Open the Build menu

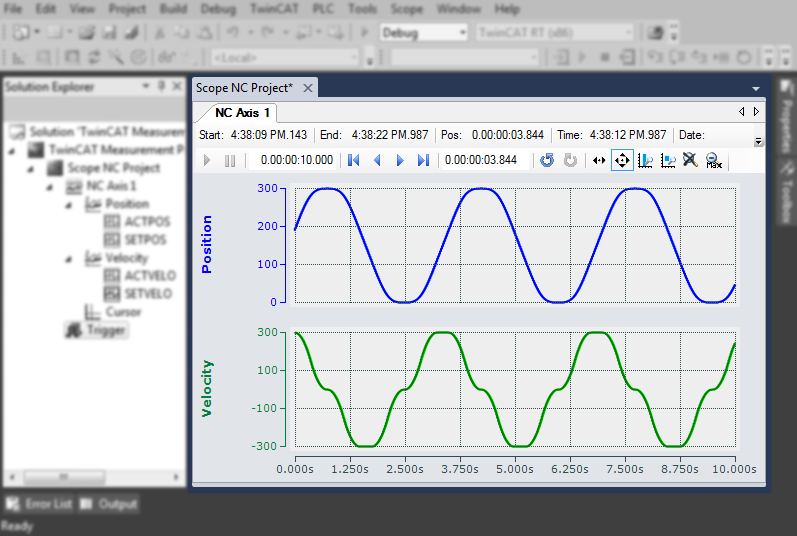tap(173, 9)
